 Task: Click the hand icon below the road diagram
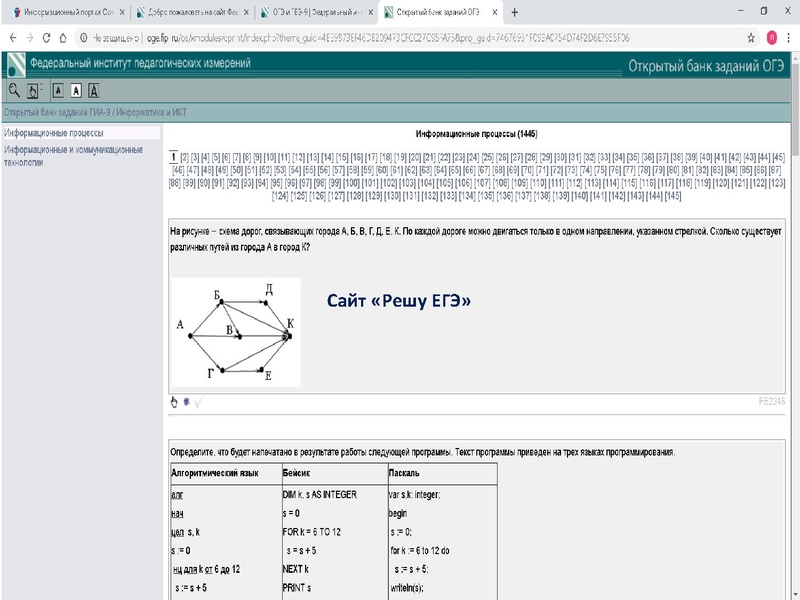click(173, 402)
